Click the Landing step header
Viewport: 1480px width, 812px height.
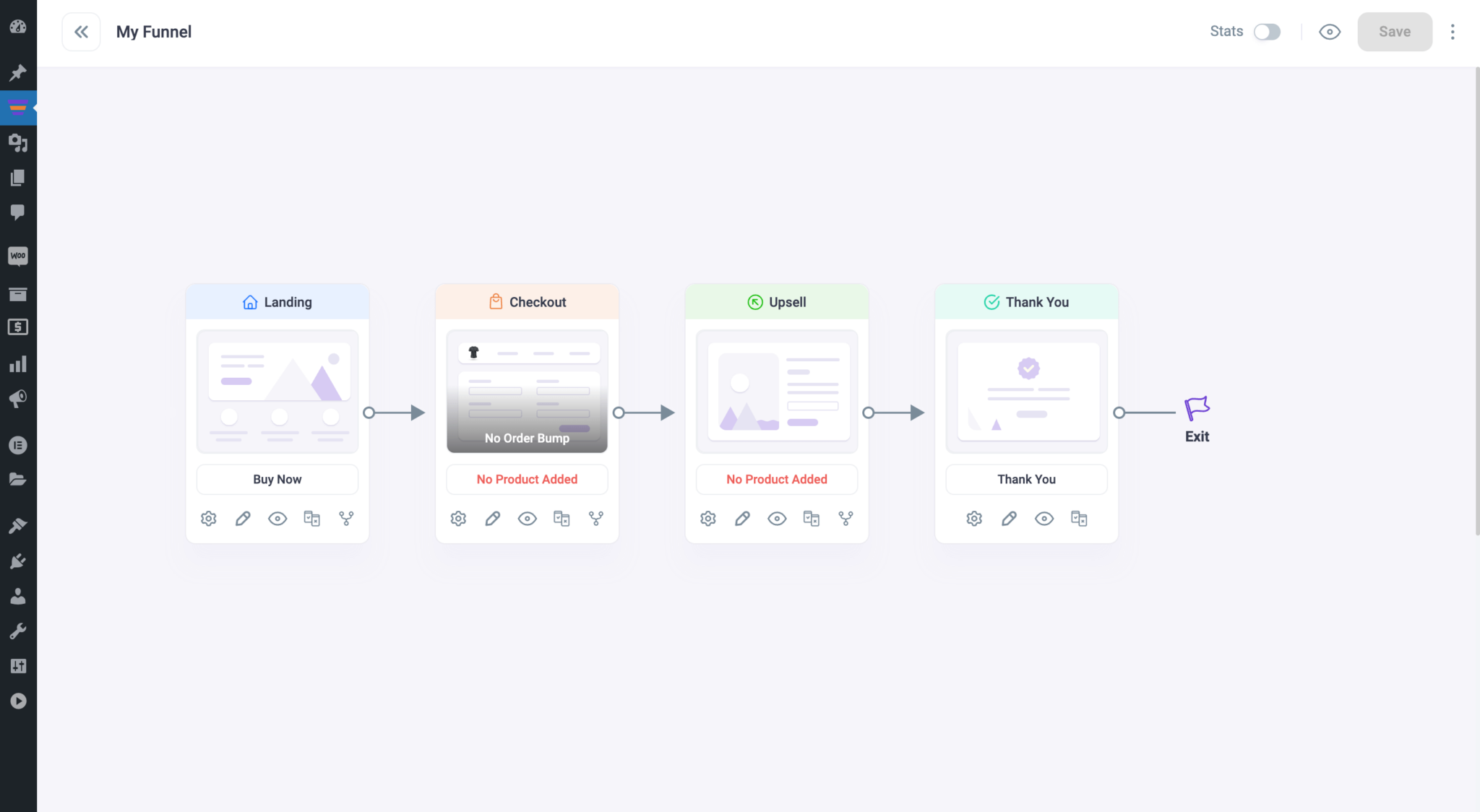[277, 302]
